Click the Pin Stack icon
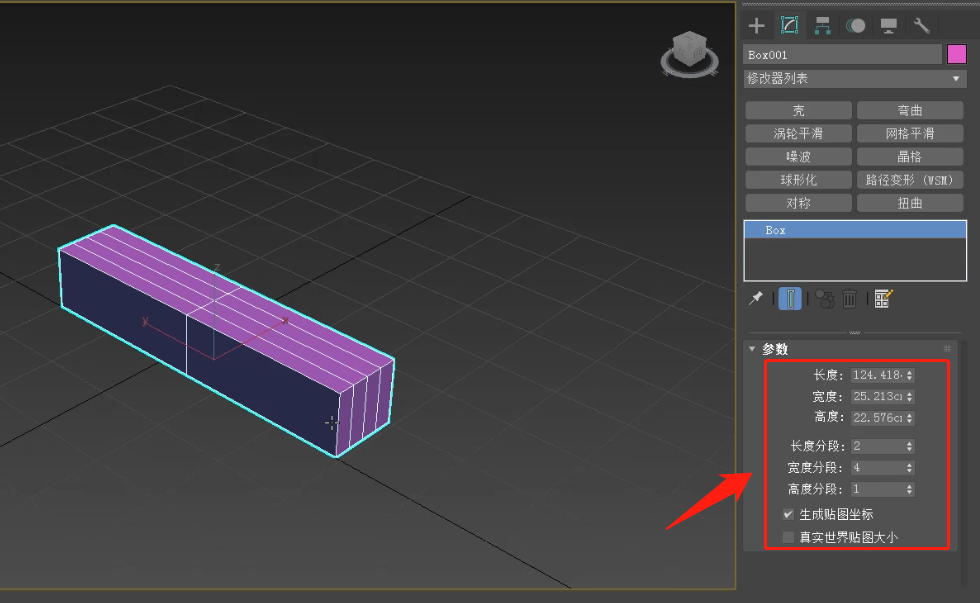The width and height of the screenshot is (980, 603). point(756,298)
